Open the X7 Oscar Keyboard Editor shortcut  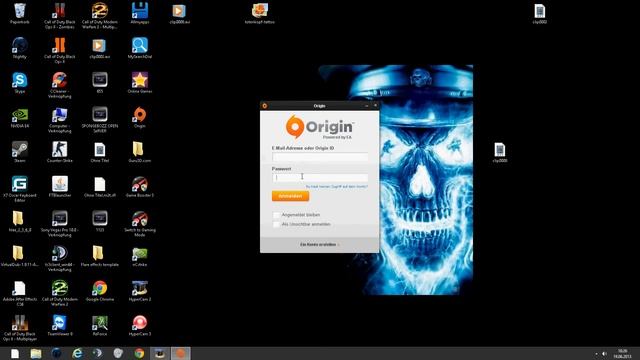pyautogui.click(x=20, y=189)
